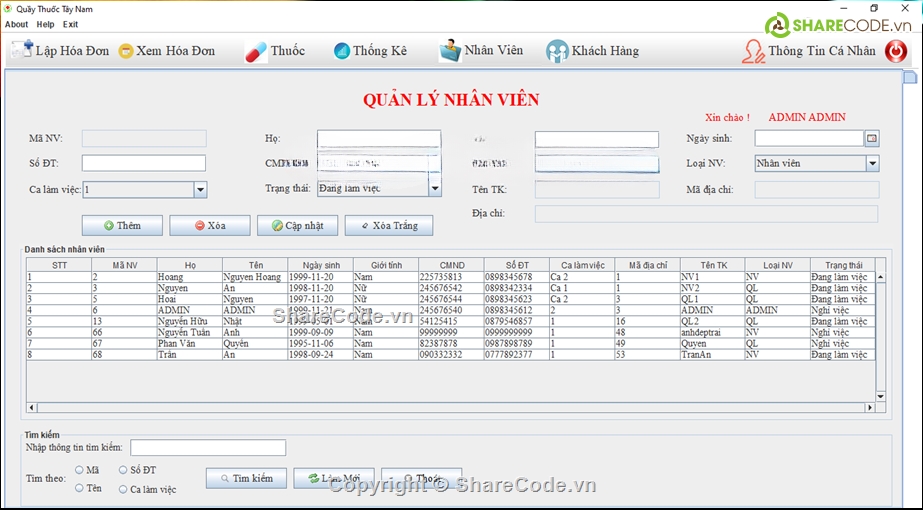
Task: Select the Mã search radio button
Action: pyautogui.click(x=79, y=470)
